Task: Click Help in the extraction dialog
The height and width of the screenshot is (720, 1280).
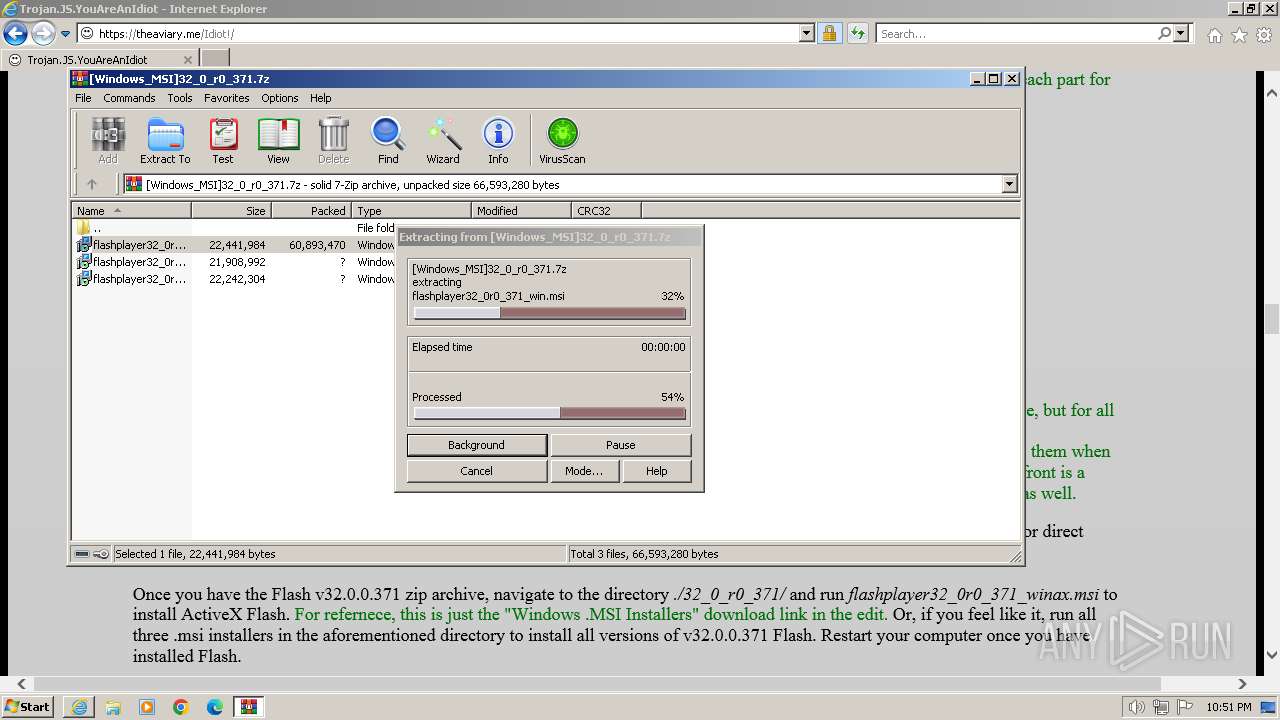Action: pos(656,471)
